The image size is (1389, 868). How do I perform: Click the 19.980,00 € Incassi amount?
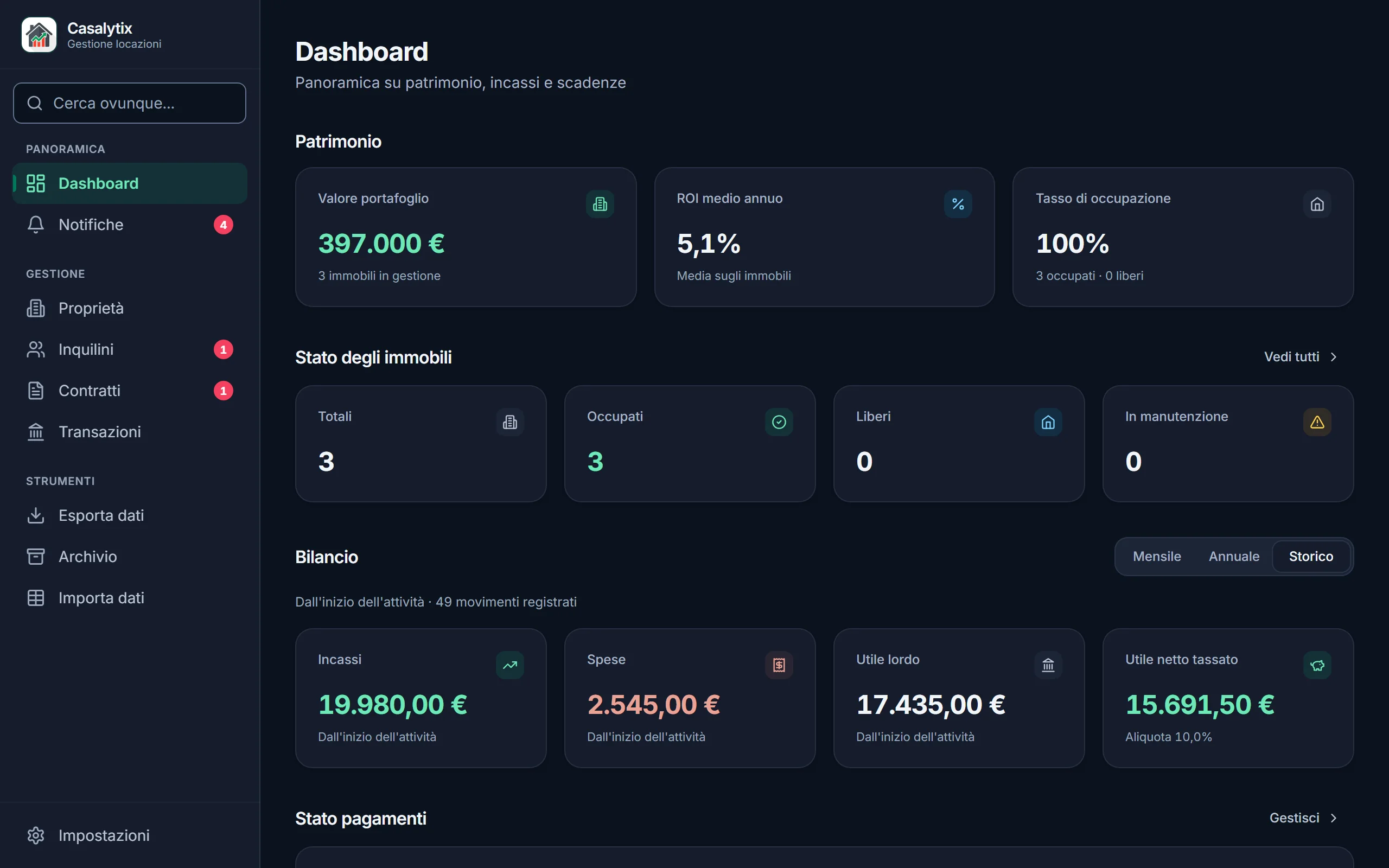tap(393, 705)
